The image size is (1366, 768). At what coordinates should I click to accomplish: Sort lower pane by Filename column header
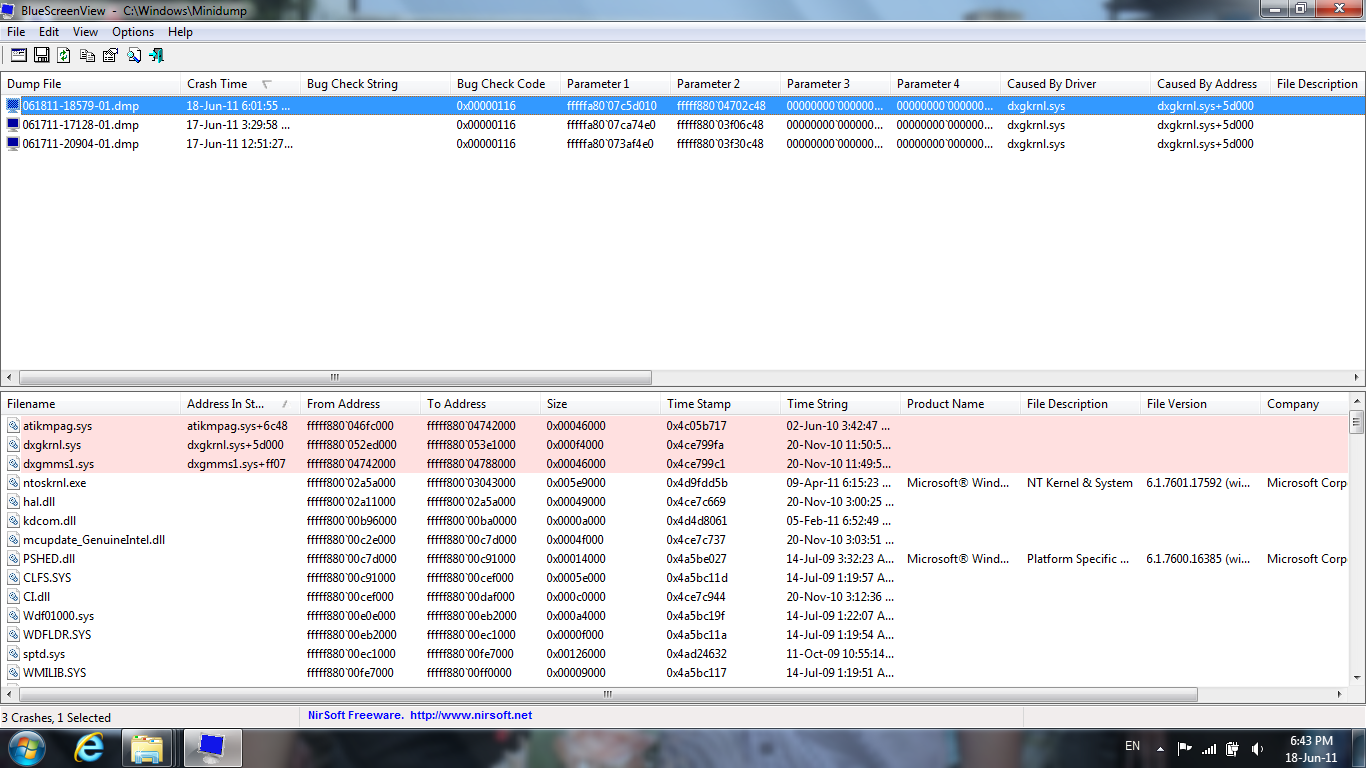tap(91, 404)
